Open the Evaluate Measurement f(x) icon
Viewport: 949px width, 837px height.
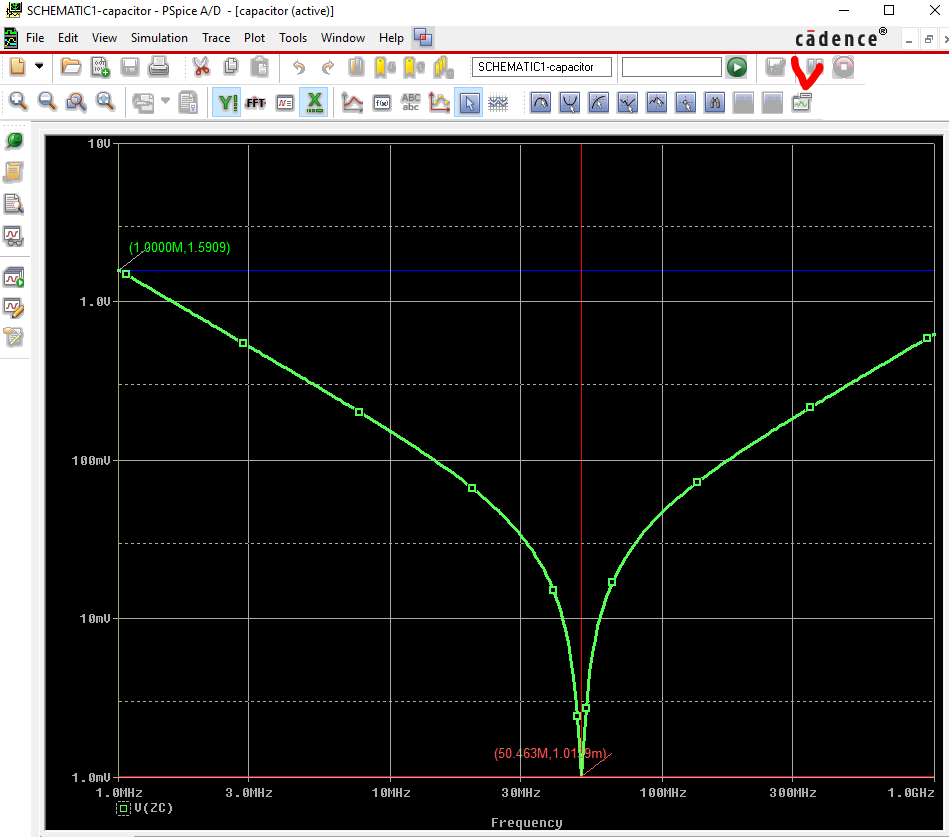[x=382, y=103]
